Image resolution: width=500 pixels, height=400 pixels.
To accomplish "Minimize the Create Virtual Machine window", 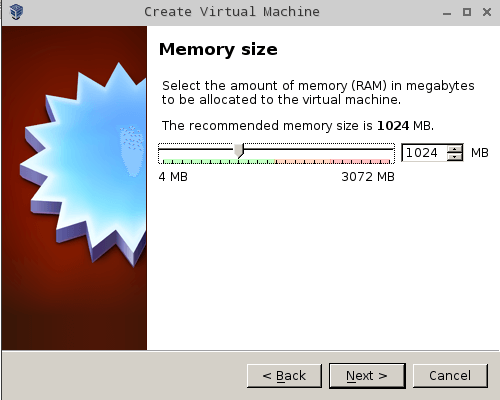I will 447,12.
